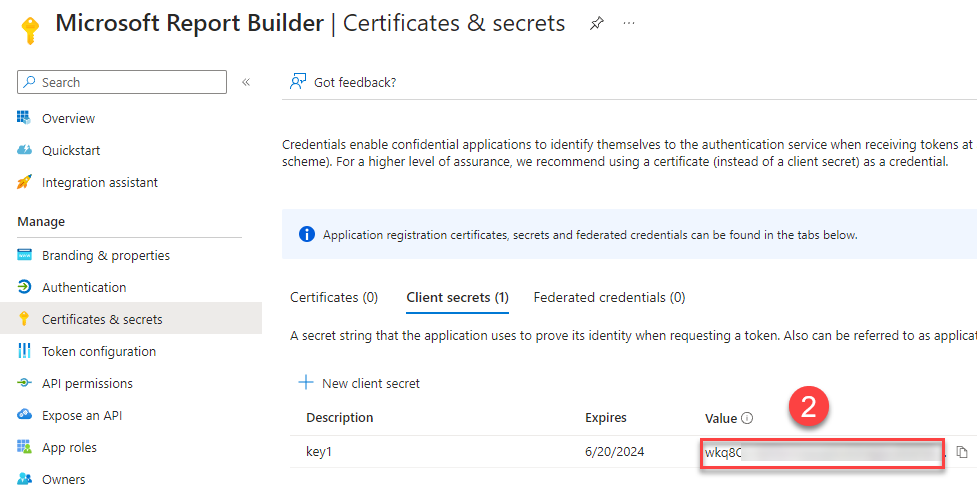
Task: Click the Expose an API cloud icon
Action: [x=24, y=415]
